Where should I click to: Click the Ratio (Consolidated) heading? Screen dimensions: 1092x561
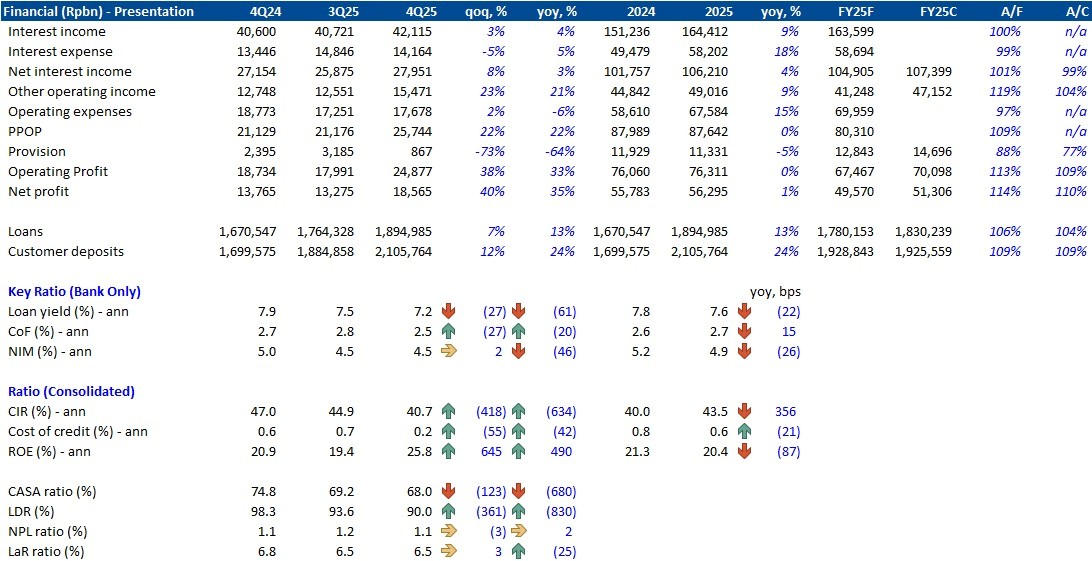tap(71, 391)
